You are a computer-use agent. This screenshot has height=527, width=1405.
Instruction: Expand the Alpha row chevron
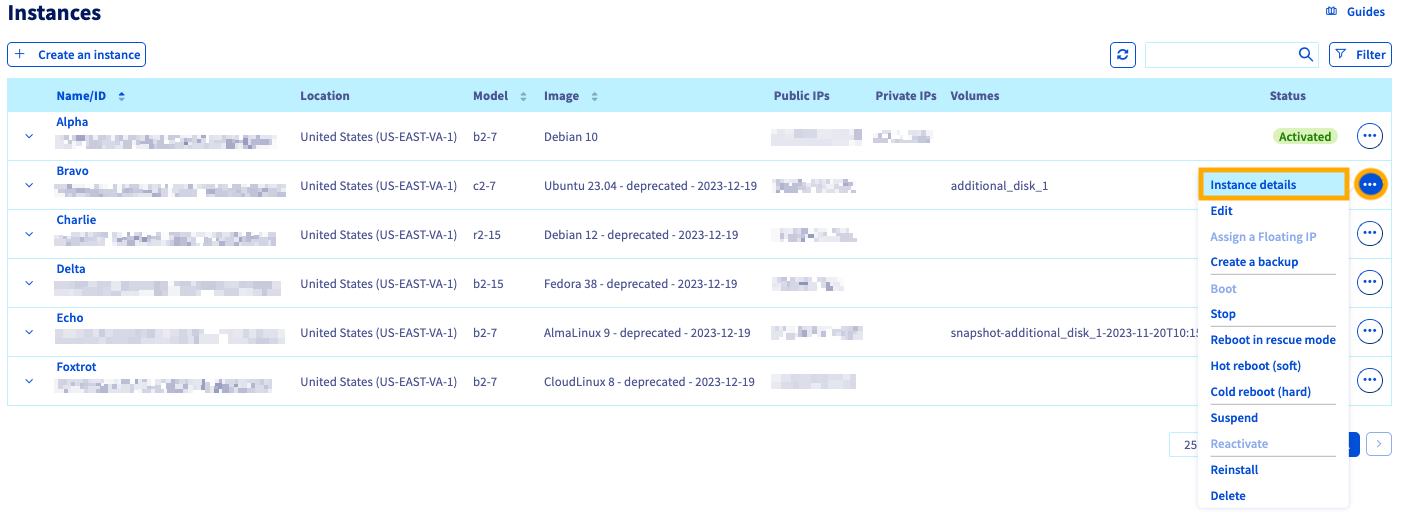click(x=29, y=136)
